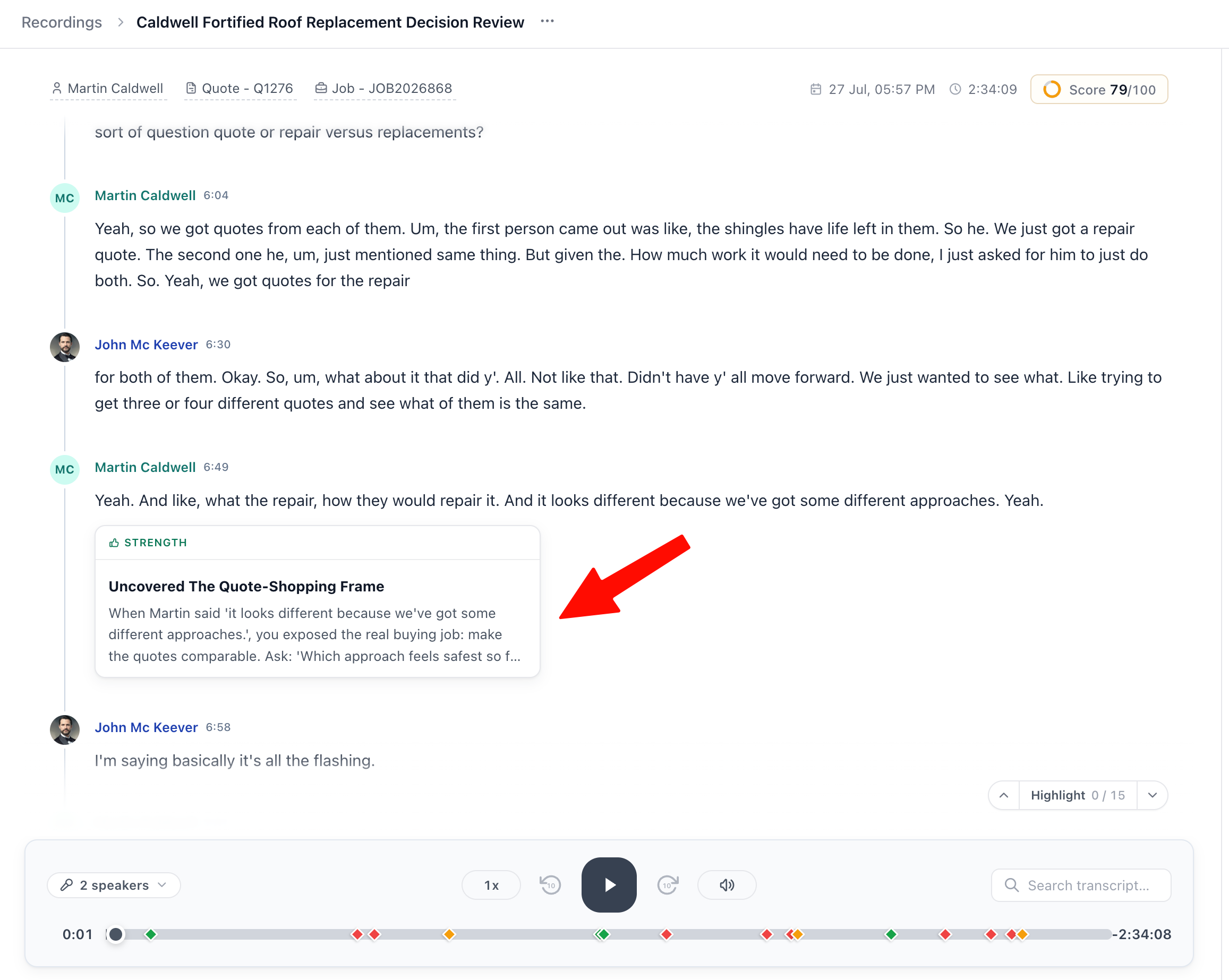The height and width of the screenshot is (980, 1229).
Task: Jump to first green timeline marker
Action: 150,934
